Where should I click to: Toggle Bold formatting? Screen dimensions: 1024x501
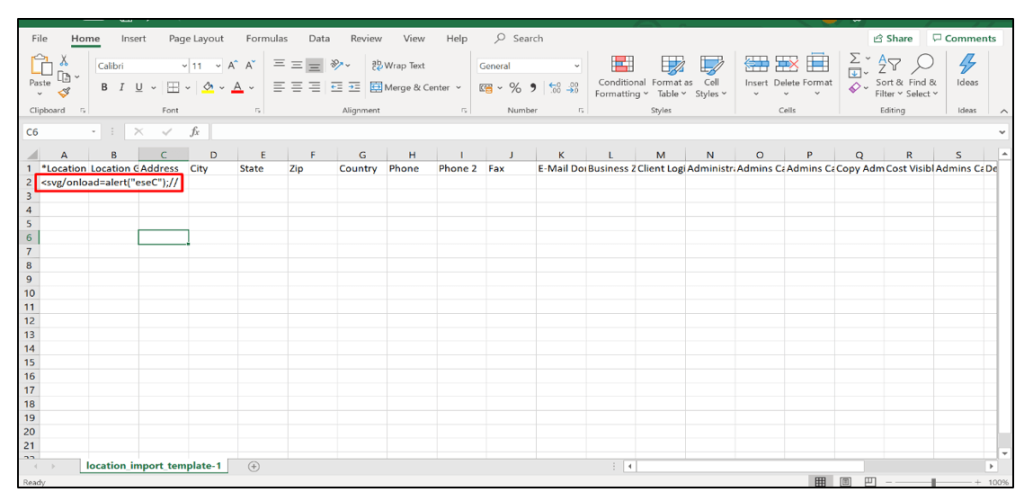[104, 87]
